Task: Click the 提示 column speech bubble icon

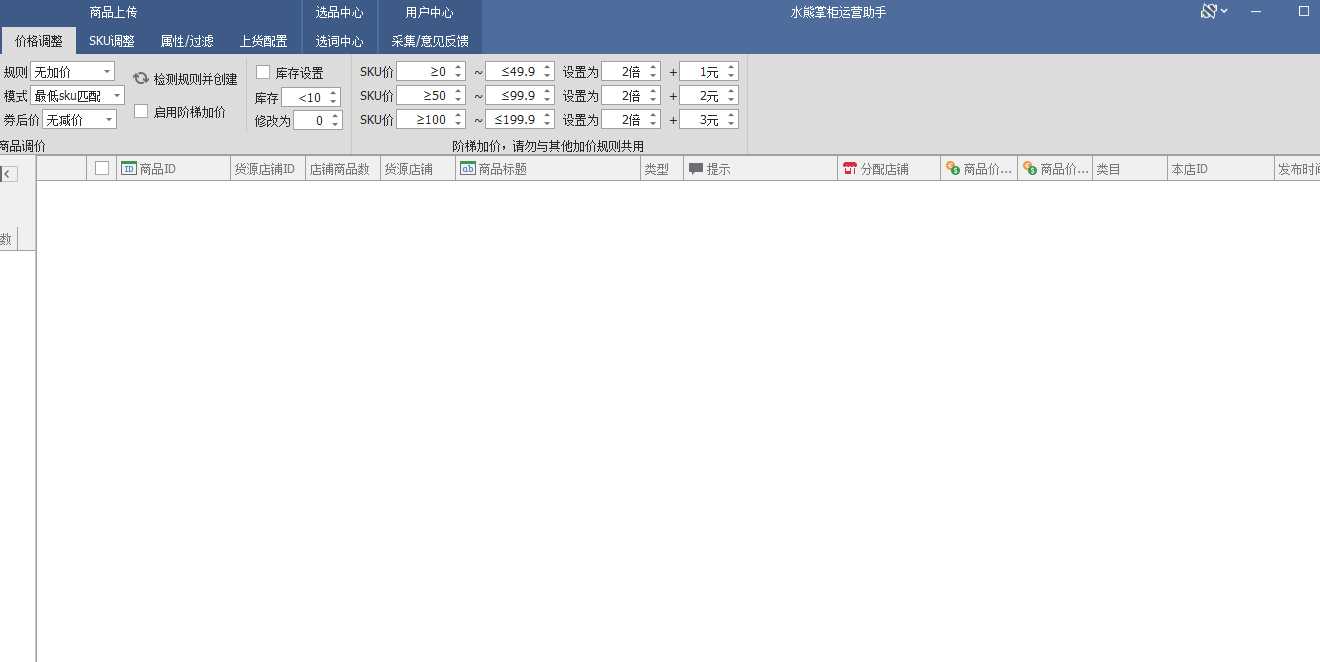Action: click(x=696, y=169)
